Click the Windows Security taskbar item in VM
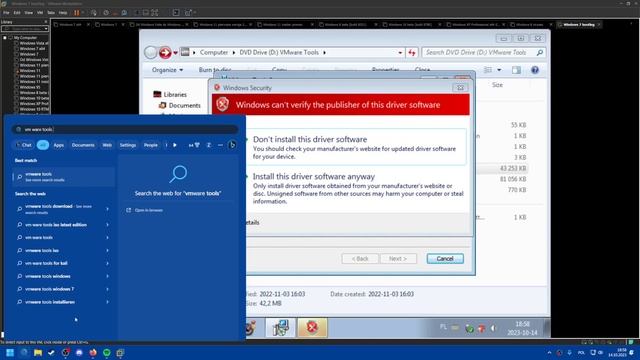This screenshot has width=640, height=360. (x=312, y=327)
